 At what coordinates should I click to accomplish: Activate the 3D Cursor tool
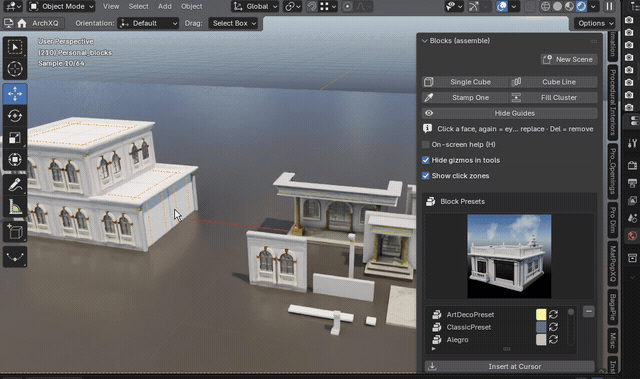(x=15, y=69)
